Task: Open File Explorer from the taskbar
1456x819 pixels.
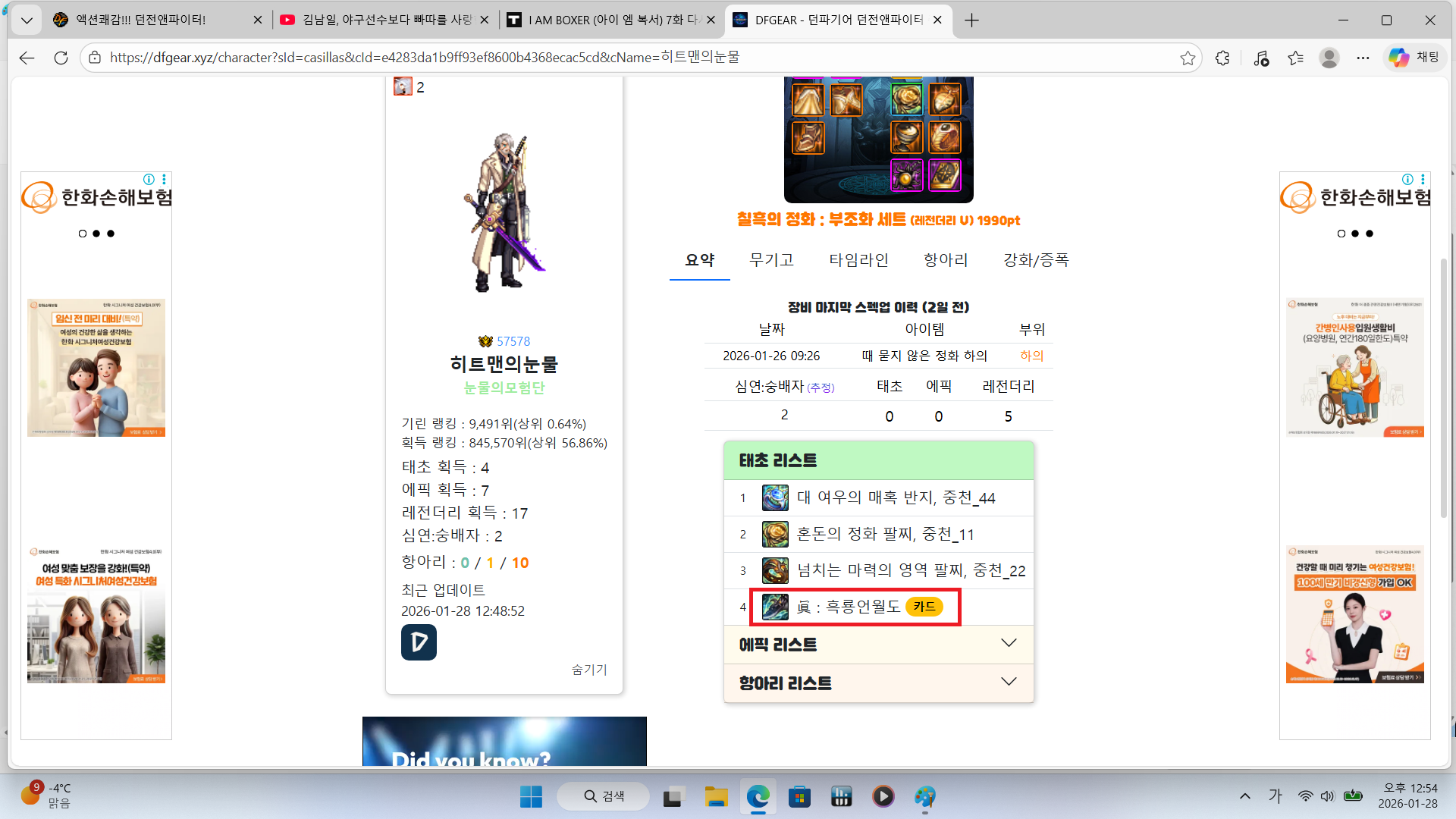Action: [x=715, y=797]
